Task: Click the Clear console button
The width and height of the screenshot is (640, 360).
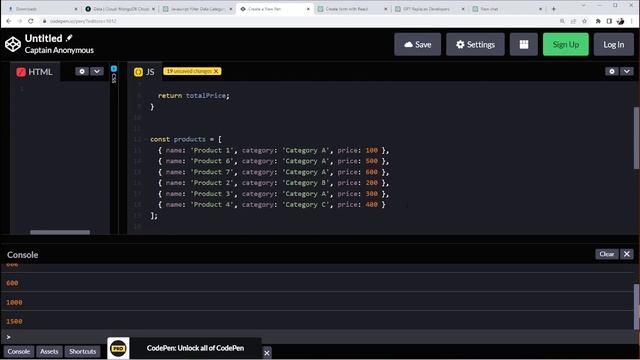Action: [x=607, y=254]
